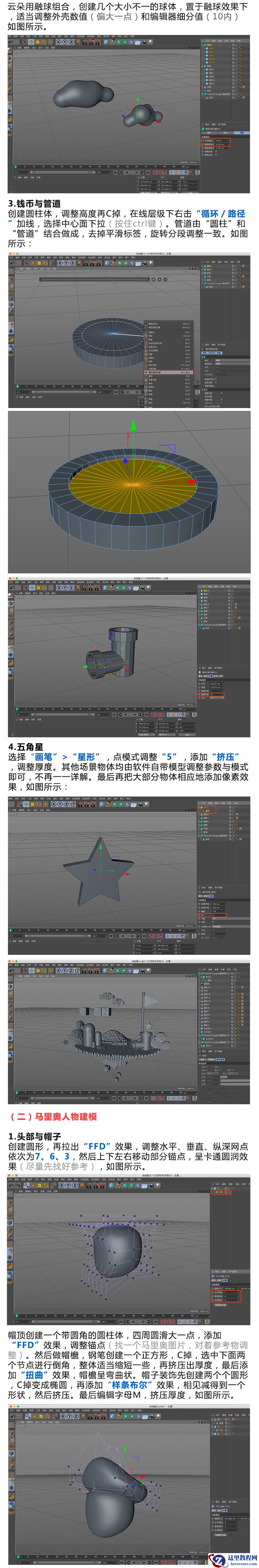The width and height of the screenshot is (259, 1568).
Task: Click the blue text "星形"
Action: (x=86, y=757)
